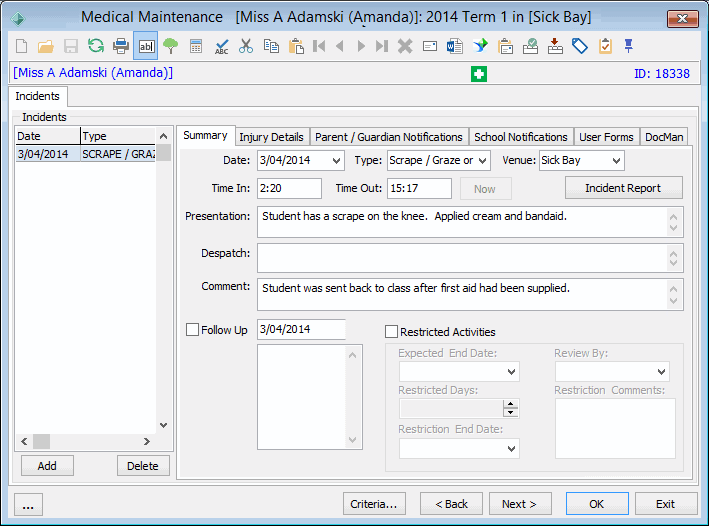Click the blue tag icon
Image resolution: width=709 pixels, height=526 pixels.
point(580,46)
